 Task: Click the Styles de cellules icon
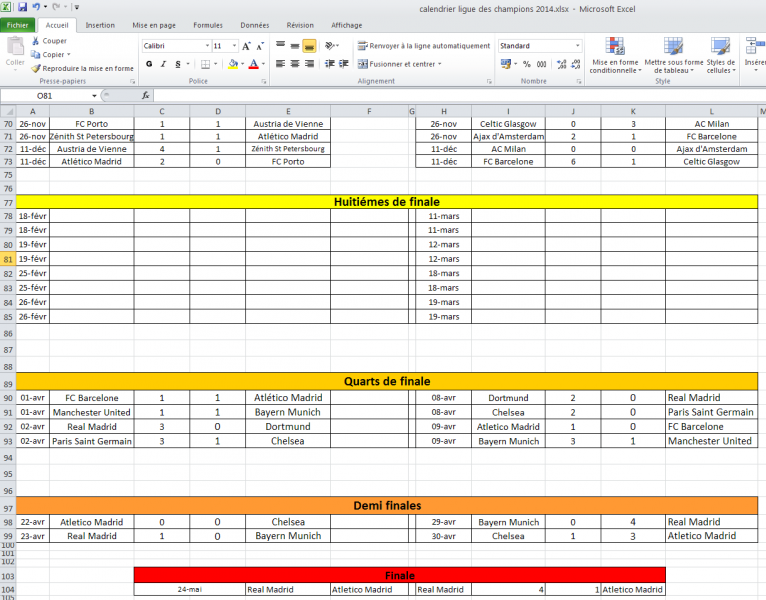point(720,46)
